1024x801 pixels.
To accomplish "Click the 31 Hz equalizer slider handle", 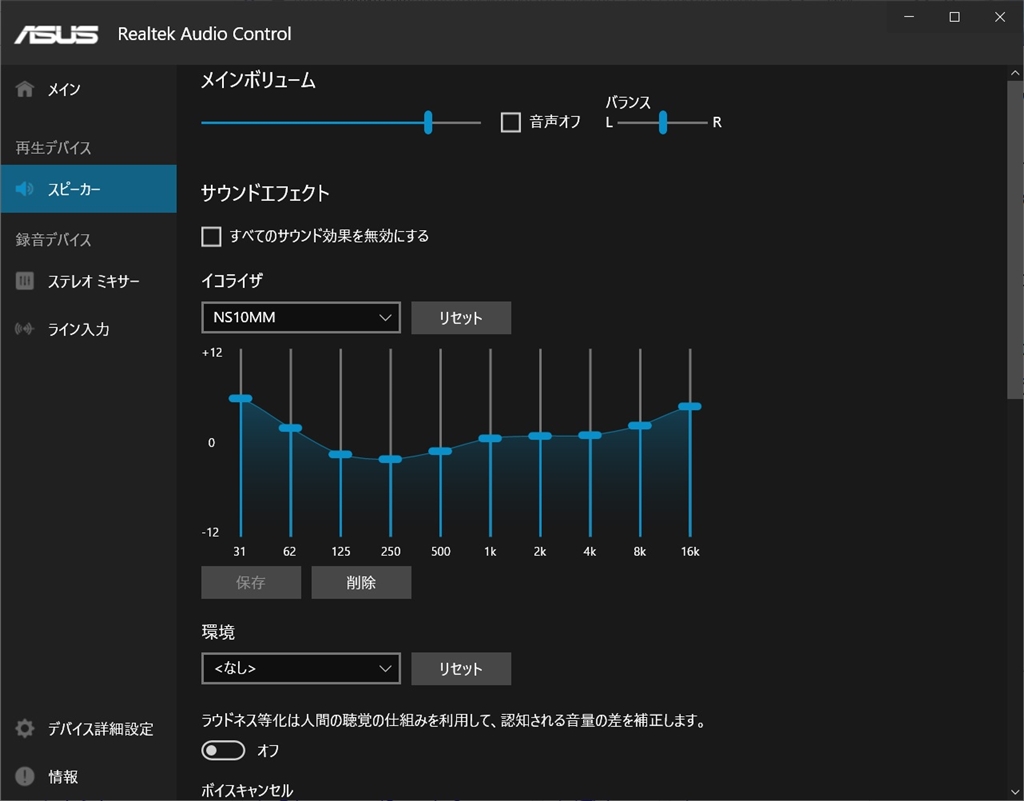I will (240, 398).
